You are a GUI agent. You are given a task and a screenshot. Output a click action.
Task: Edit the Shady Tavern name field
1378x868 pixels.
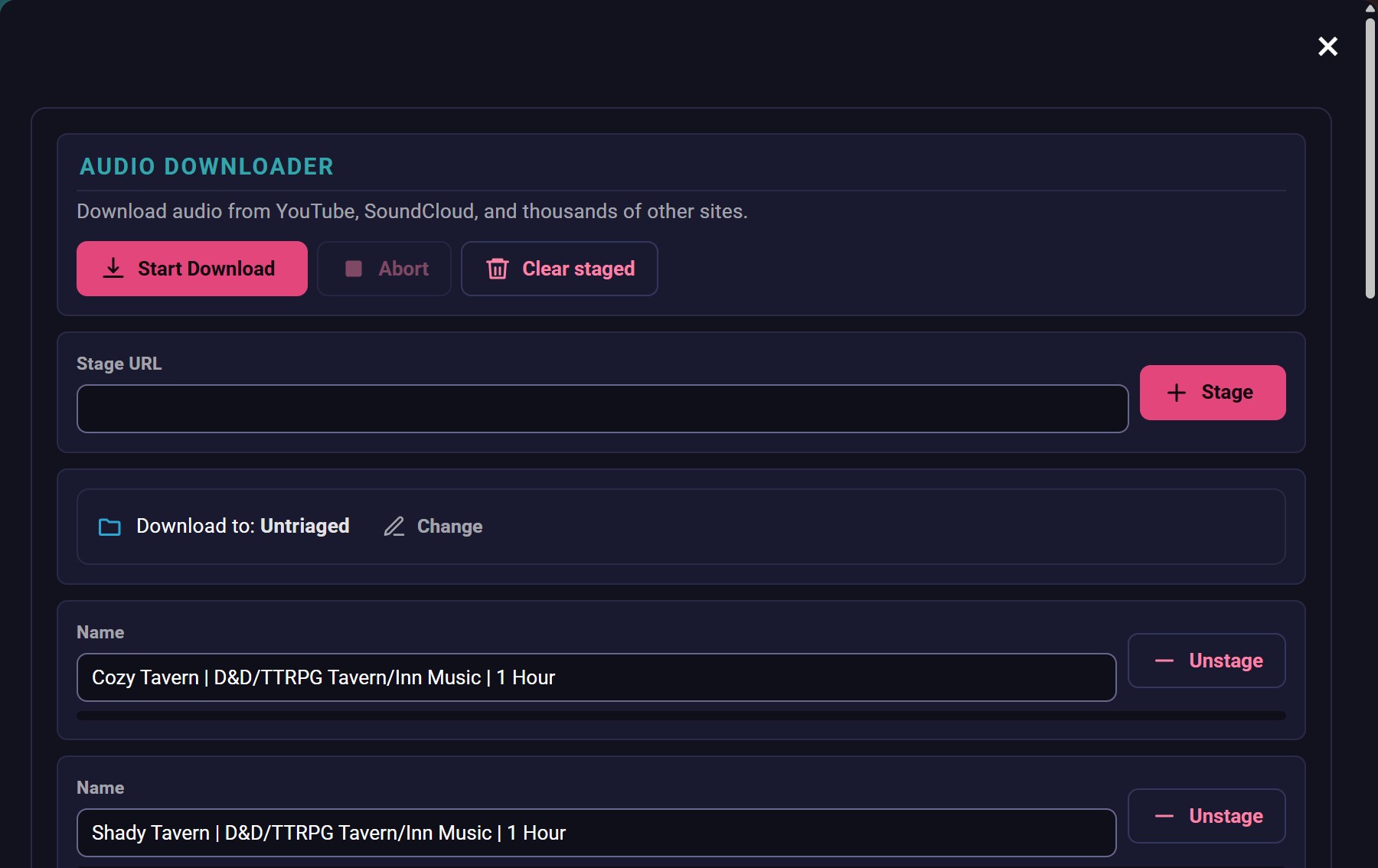pyautogui.click(x=596, y=833)
